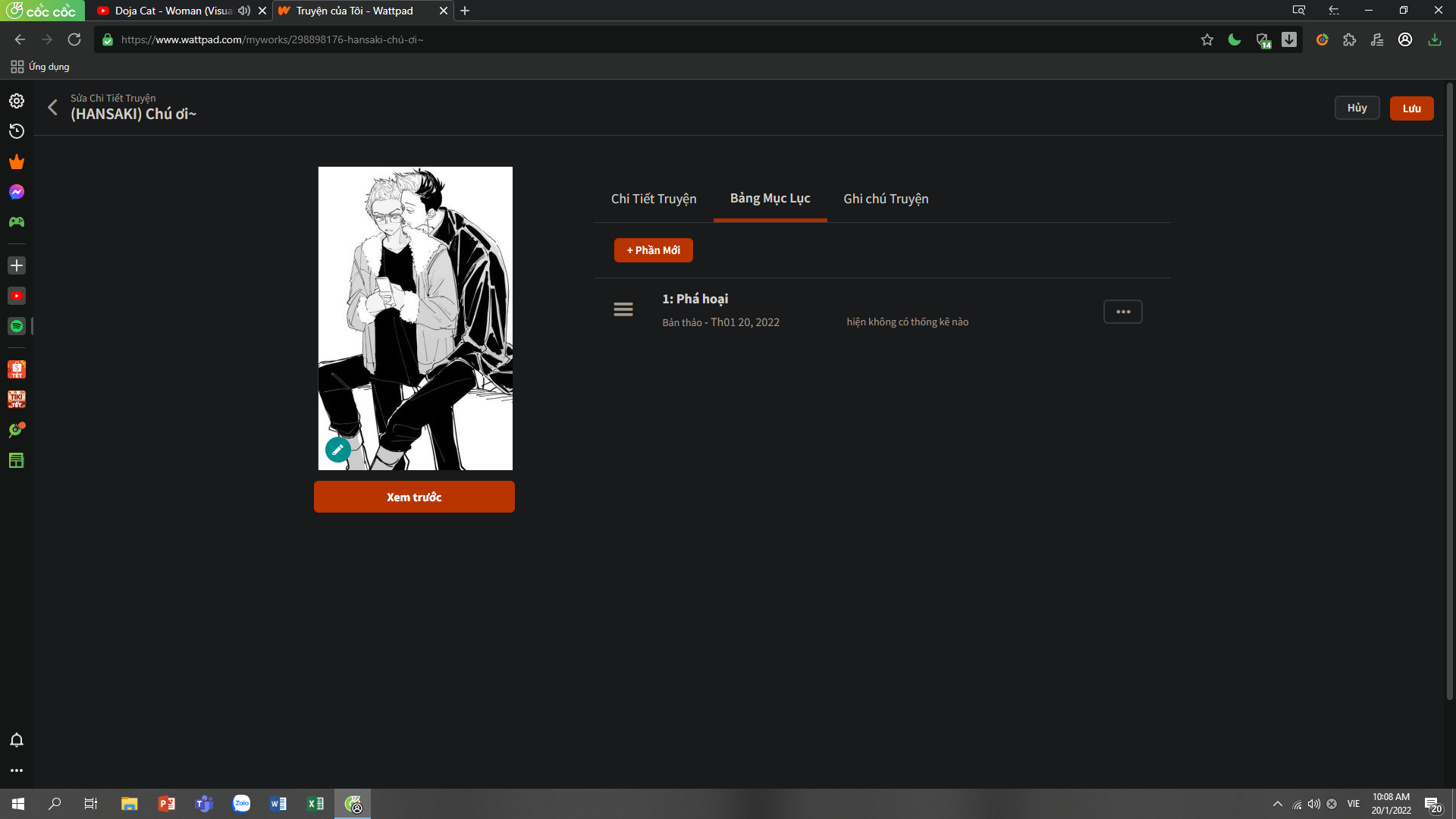Switch to Chi Tiết Truyện tab
Viewport: 1456px width, 819px height.
[x=654, y=199]
